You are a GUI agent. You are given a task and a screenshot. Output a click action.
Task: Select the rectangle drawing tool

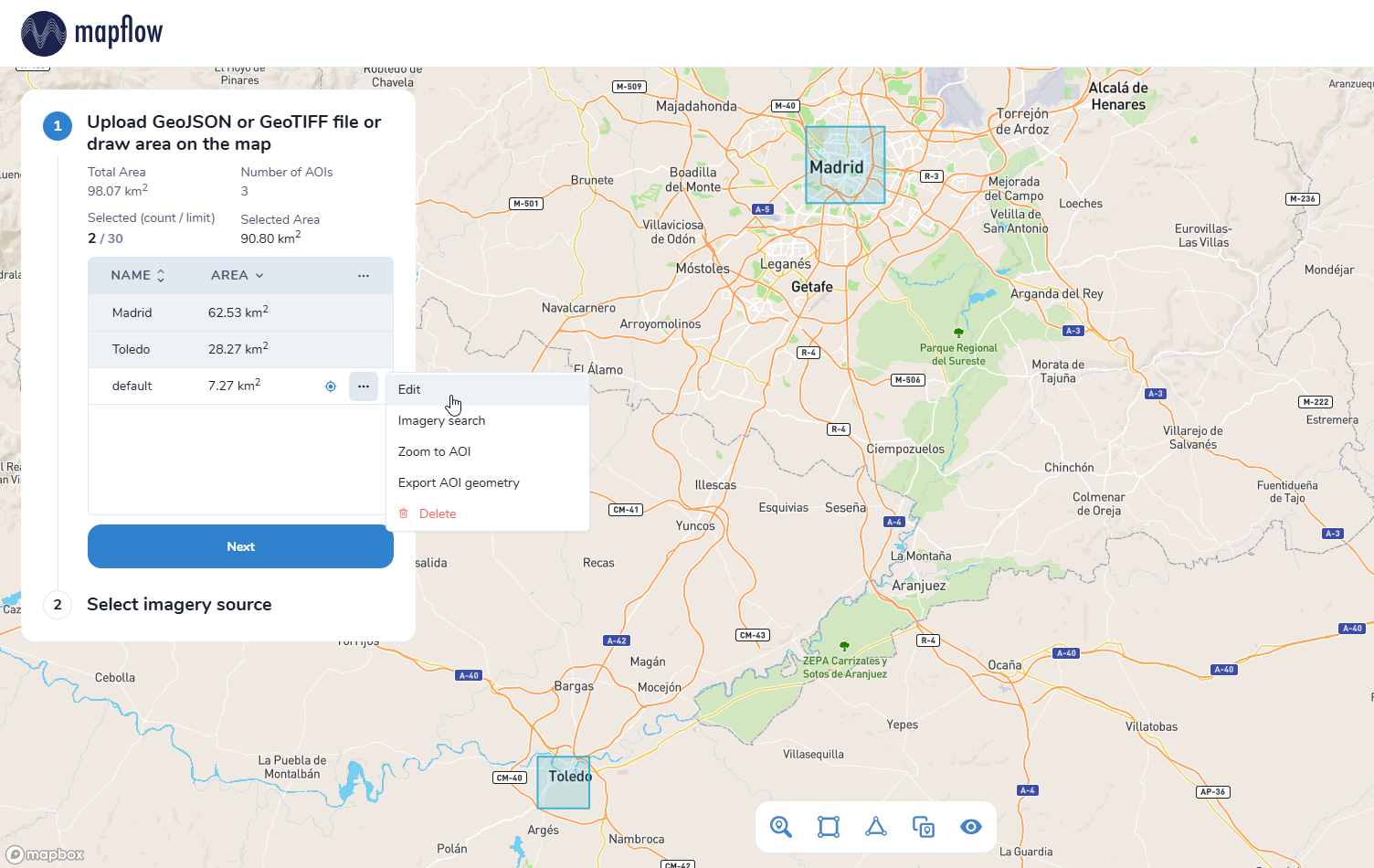point(829,827)
